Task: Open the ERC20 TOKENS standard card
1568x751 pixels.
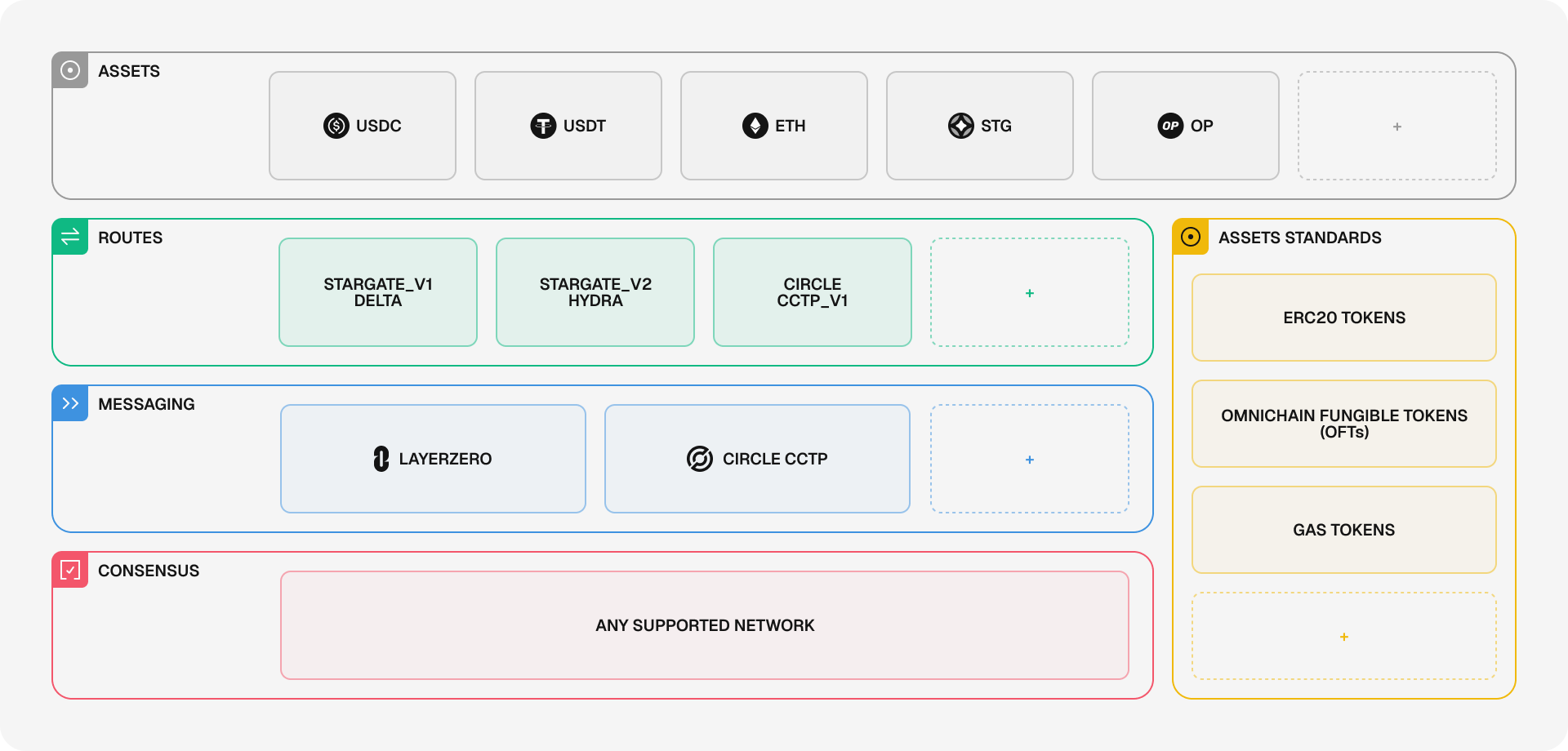Action: pyautogui.click(x=1344, y=318)
